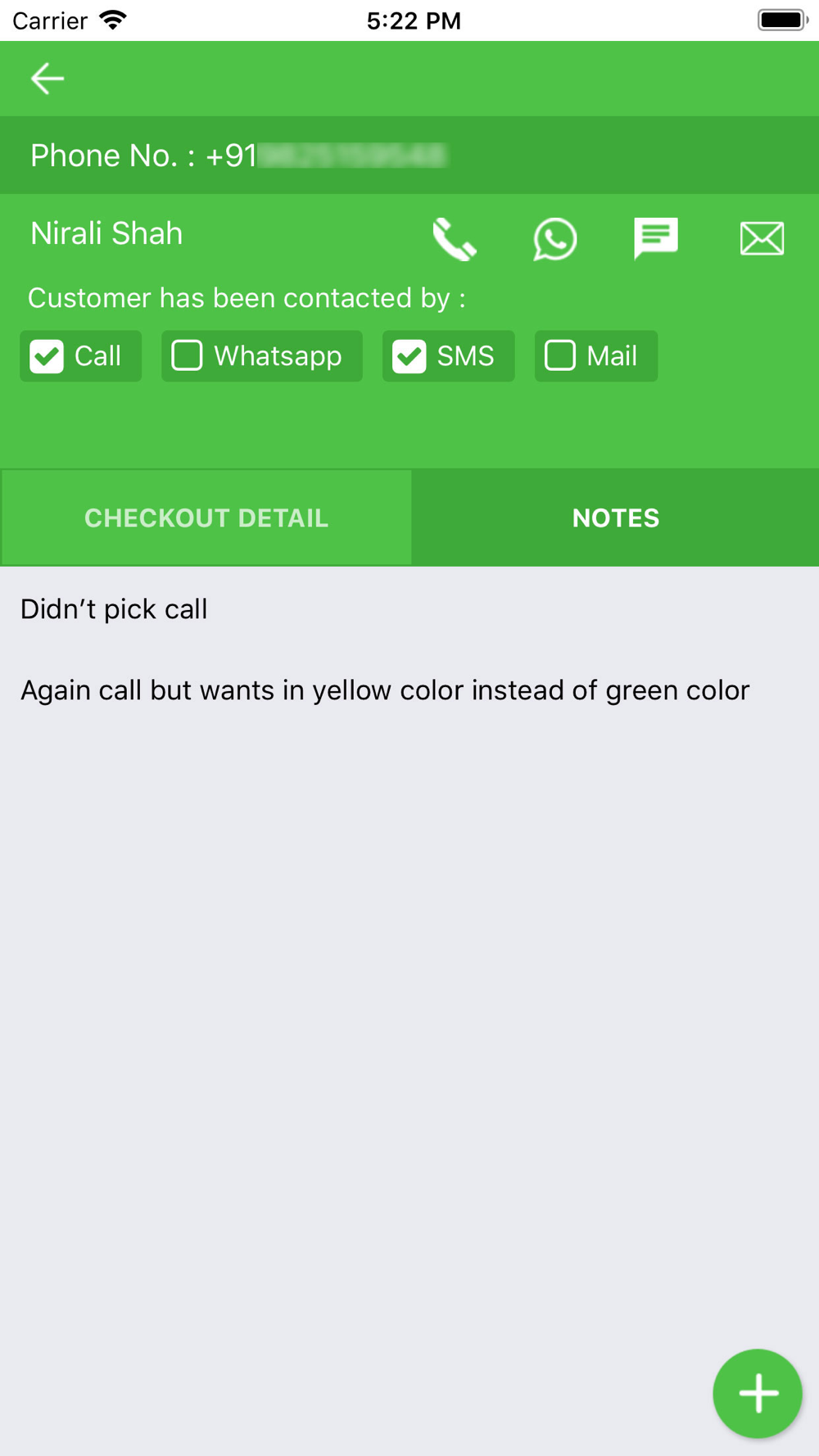Tap the clock time in status bar
Screen dimensions: 819x1456
[x=414, y=20]
